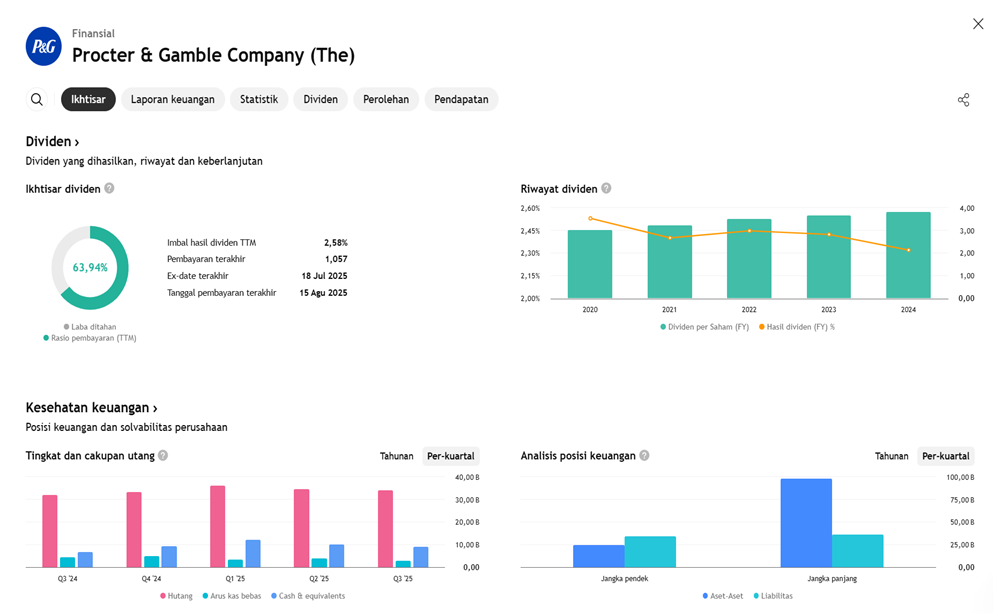
Task: Click the Q3 '24 axis label
Action: pos(68,579)
